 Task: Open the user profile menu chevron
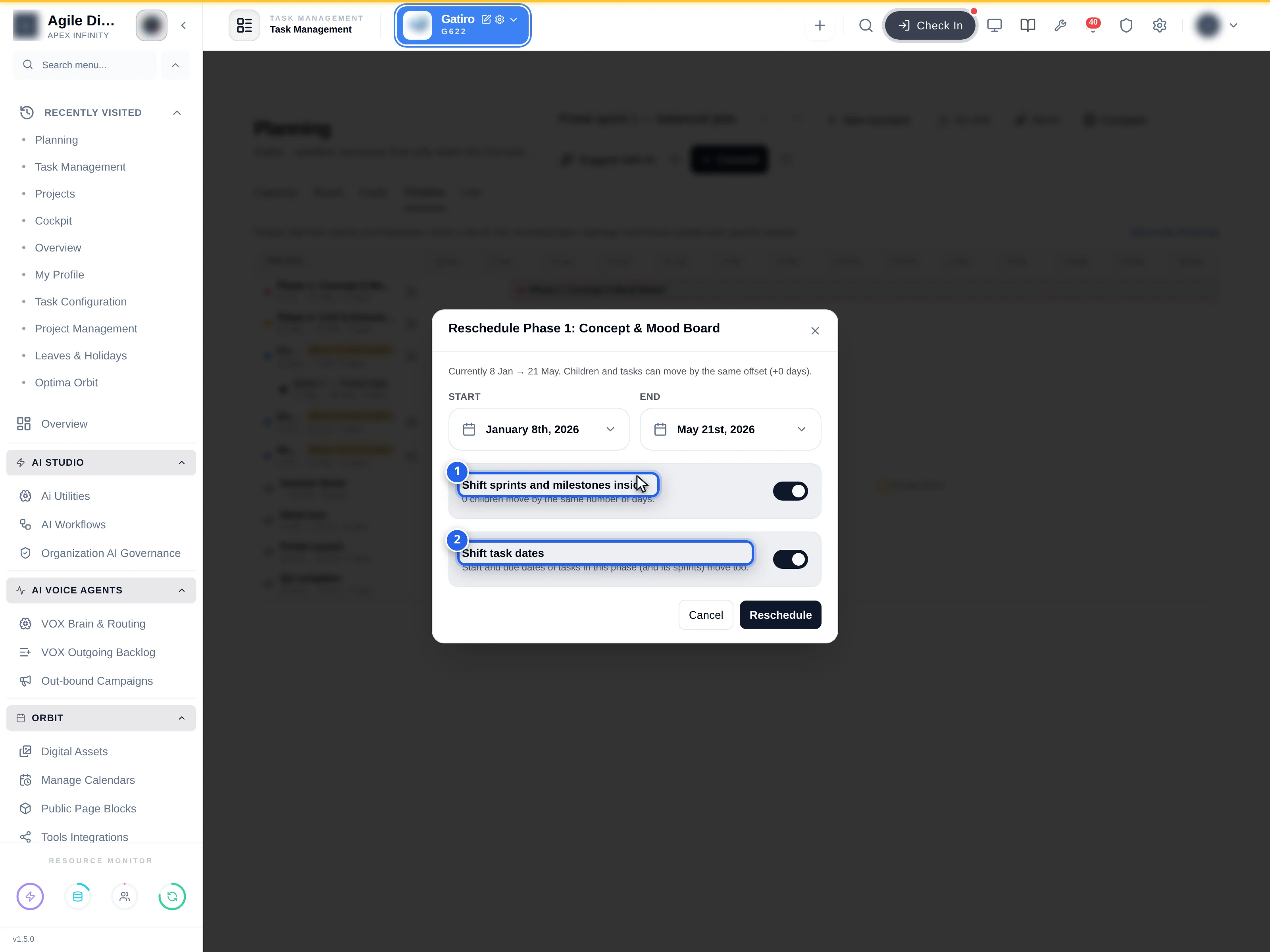click(1233, 25)
